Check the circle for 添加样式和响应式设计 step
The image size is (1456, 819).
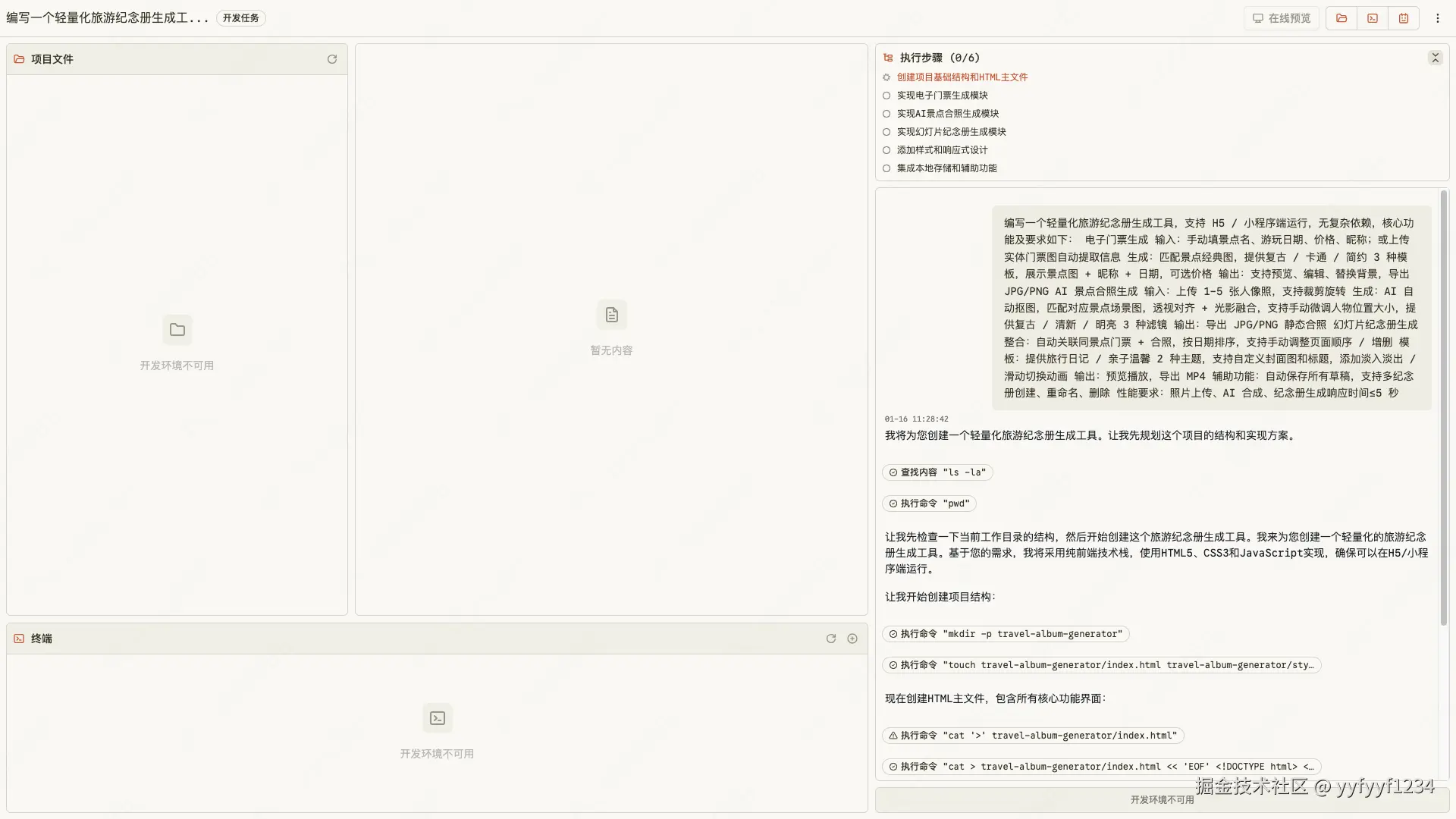tap(886, 150)
